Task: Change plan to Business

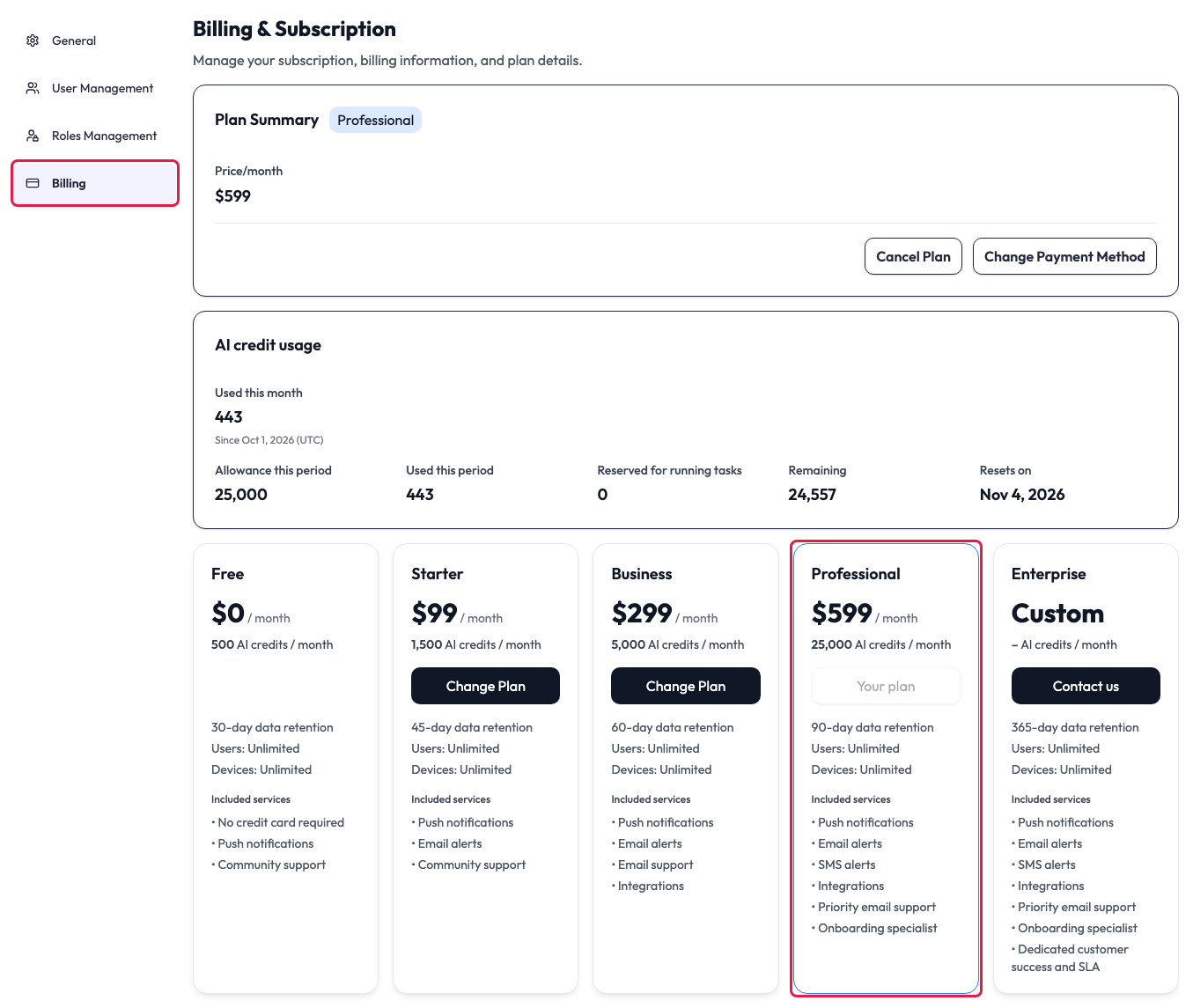Action: [685, 686]
